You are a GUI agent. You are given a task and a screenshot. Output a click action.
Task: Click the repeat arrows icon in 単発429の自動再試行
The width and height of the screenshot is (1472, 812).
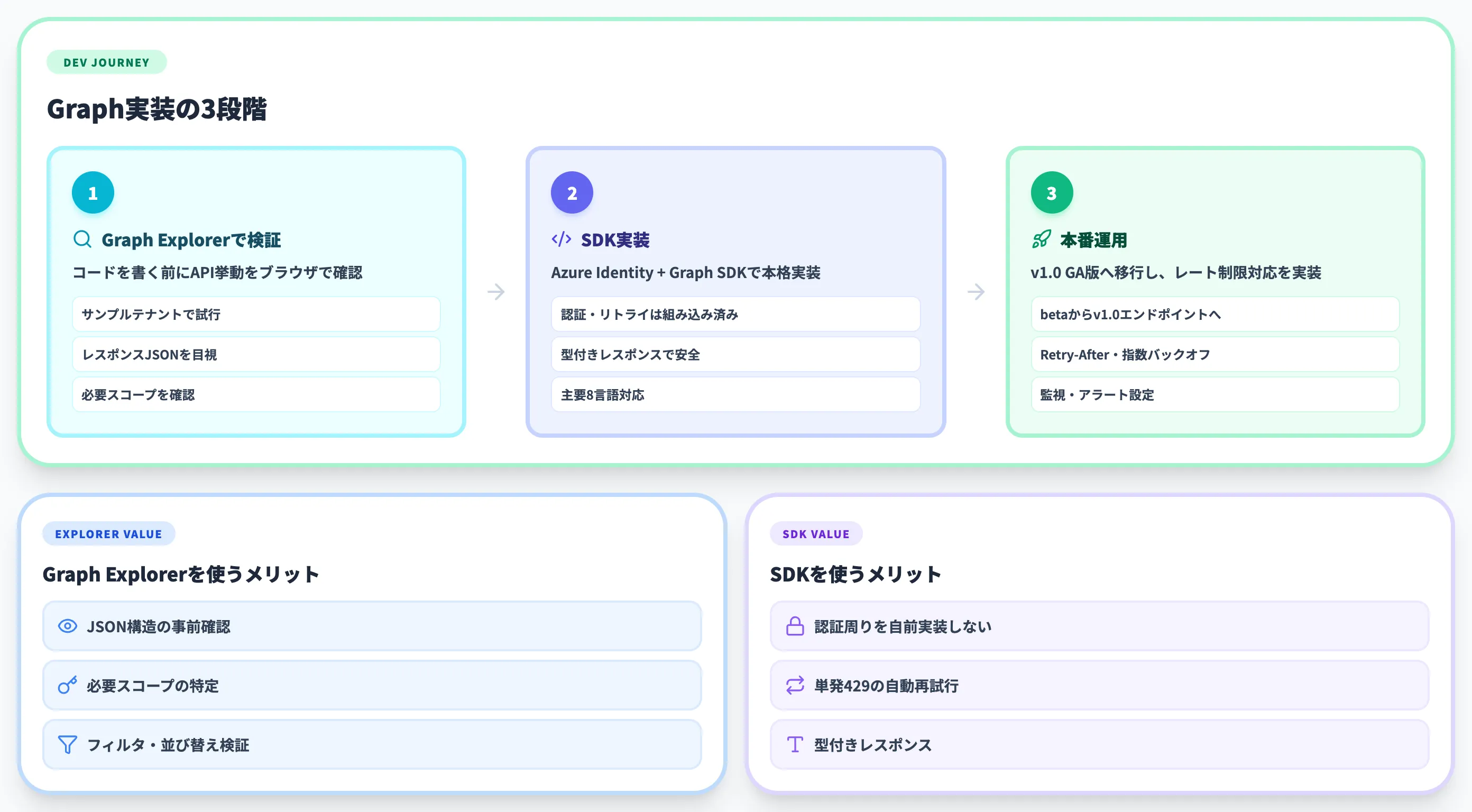tap(795, 685)
